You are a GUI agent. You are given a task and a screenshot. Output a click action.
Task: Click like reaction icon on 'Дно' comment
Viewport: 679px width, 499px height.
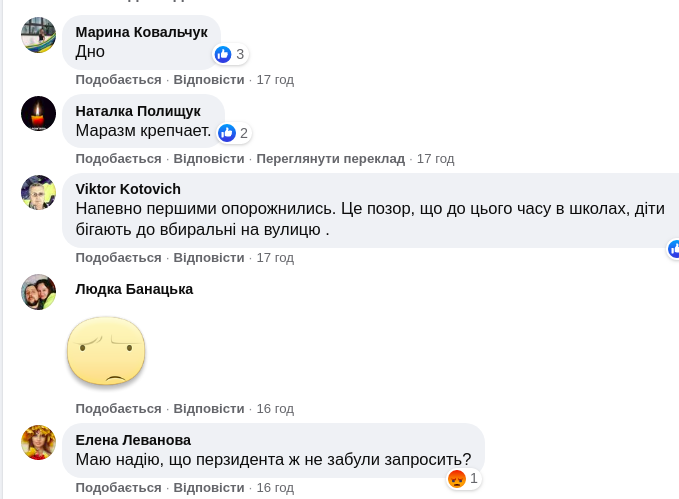point(223,54)
